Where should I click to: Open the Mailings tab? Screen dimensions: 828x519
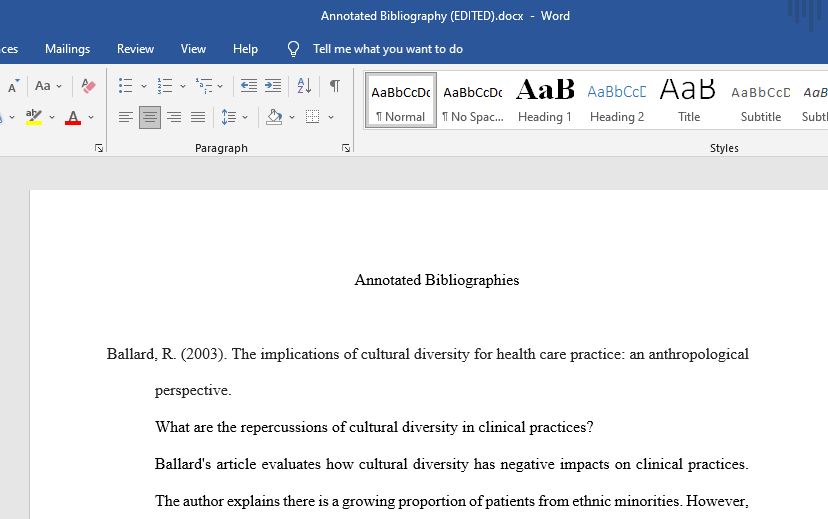[68, 49]
